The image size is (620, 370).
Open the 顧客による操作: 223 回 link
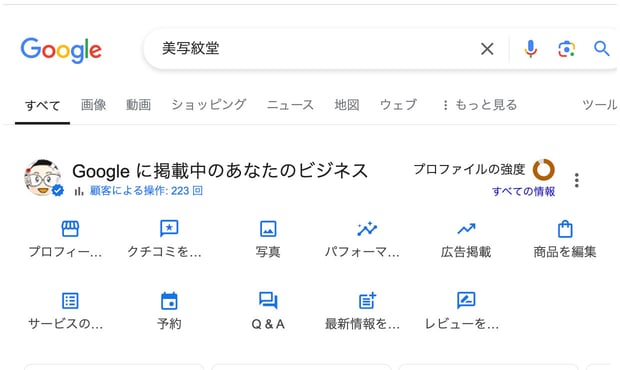[x=146, y=191]
